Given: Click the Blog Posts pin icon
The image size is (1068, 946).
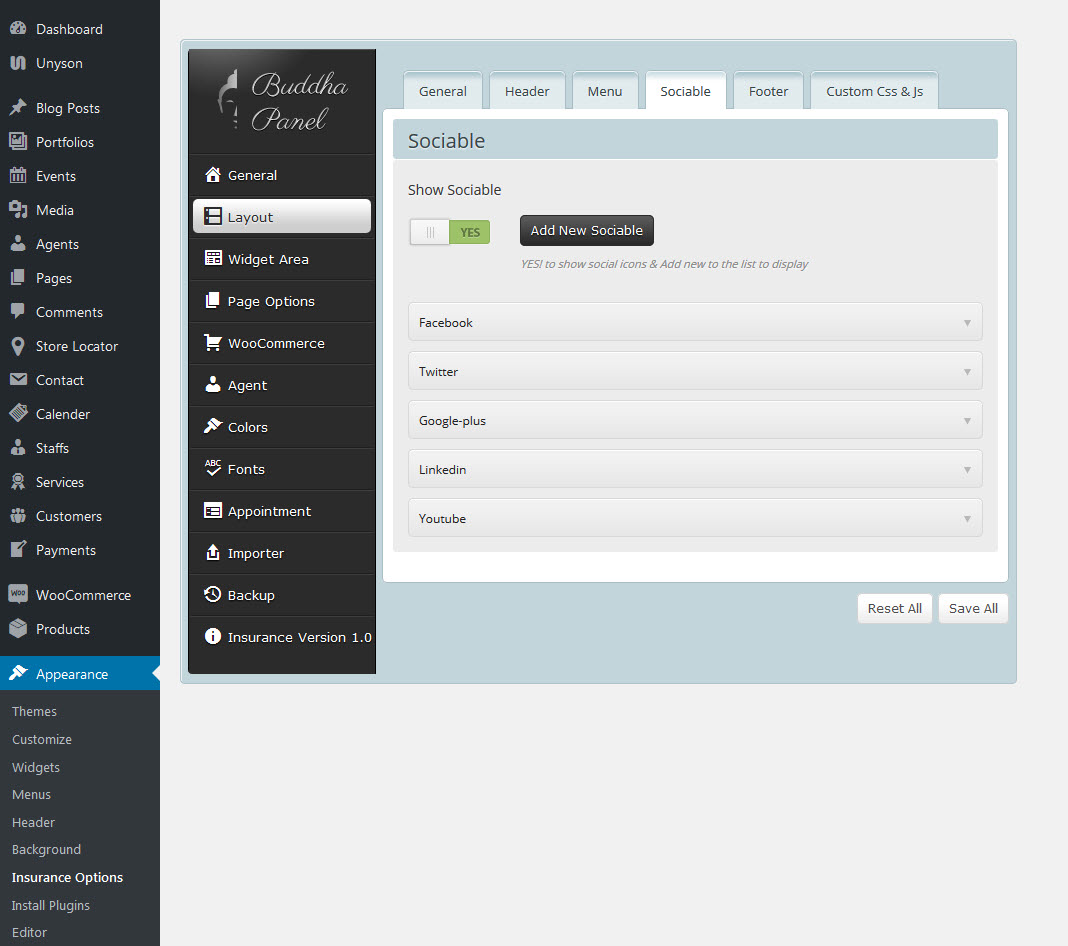Looking at the screenshot, I should (x=18, y=108).
